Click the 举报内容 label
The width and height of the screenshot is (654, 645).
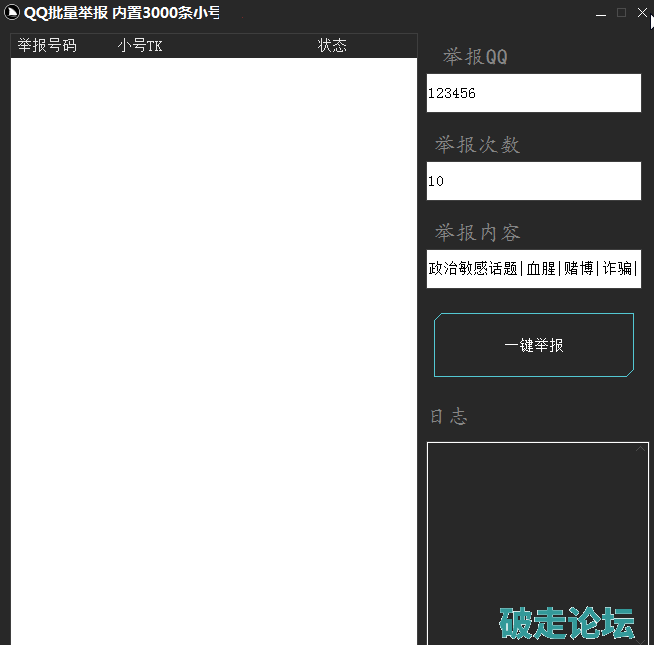(x=477, y=233)
